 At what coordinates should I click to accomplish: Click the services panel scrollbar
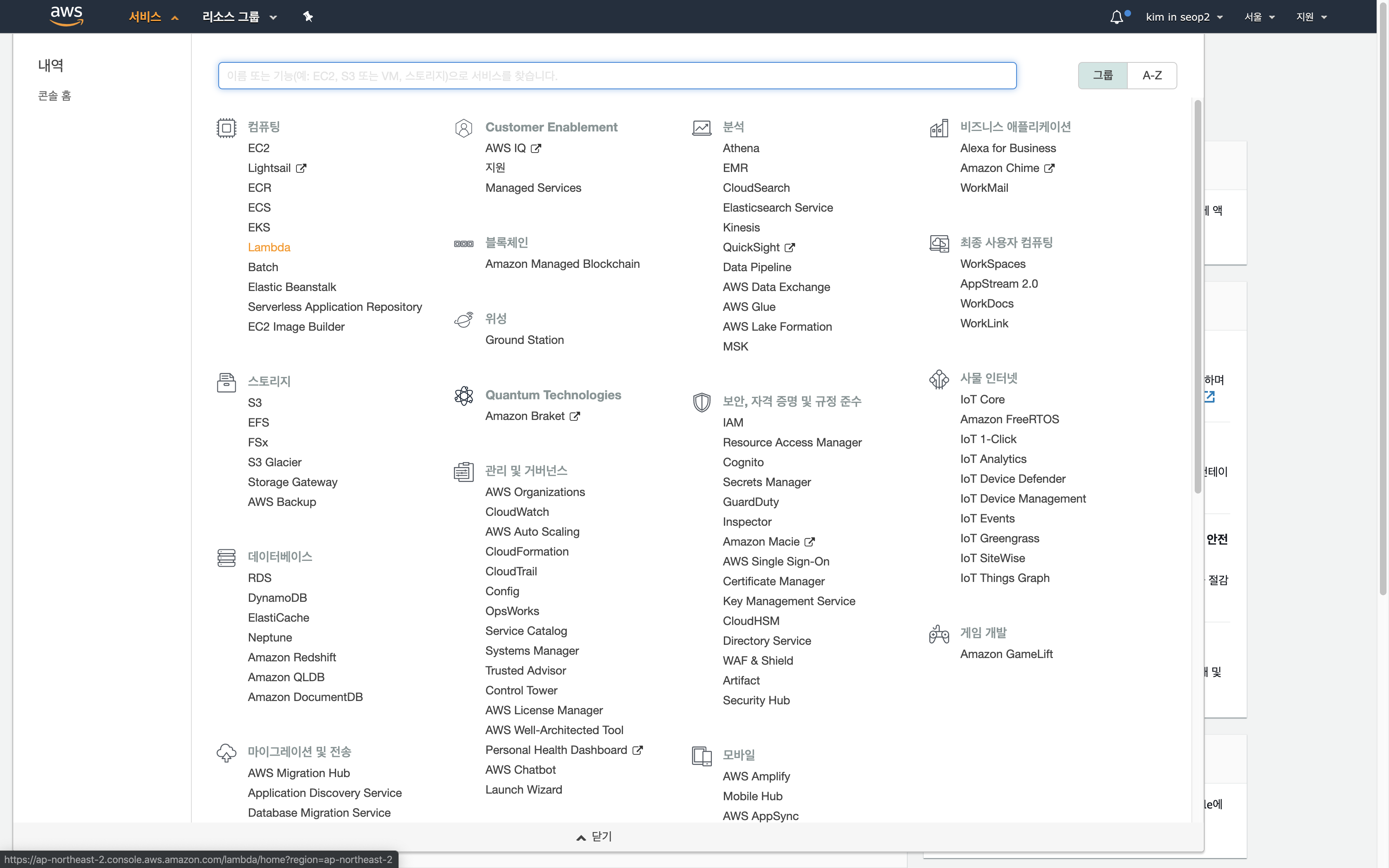pos(1197,296)
